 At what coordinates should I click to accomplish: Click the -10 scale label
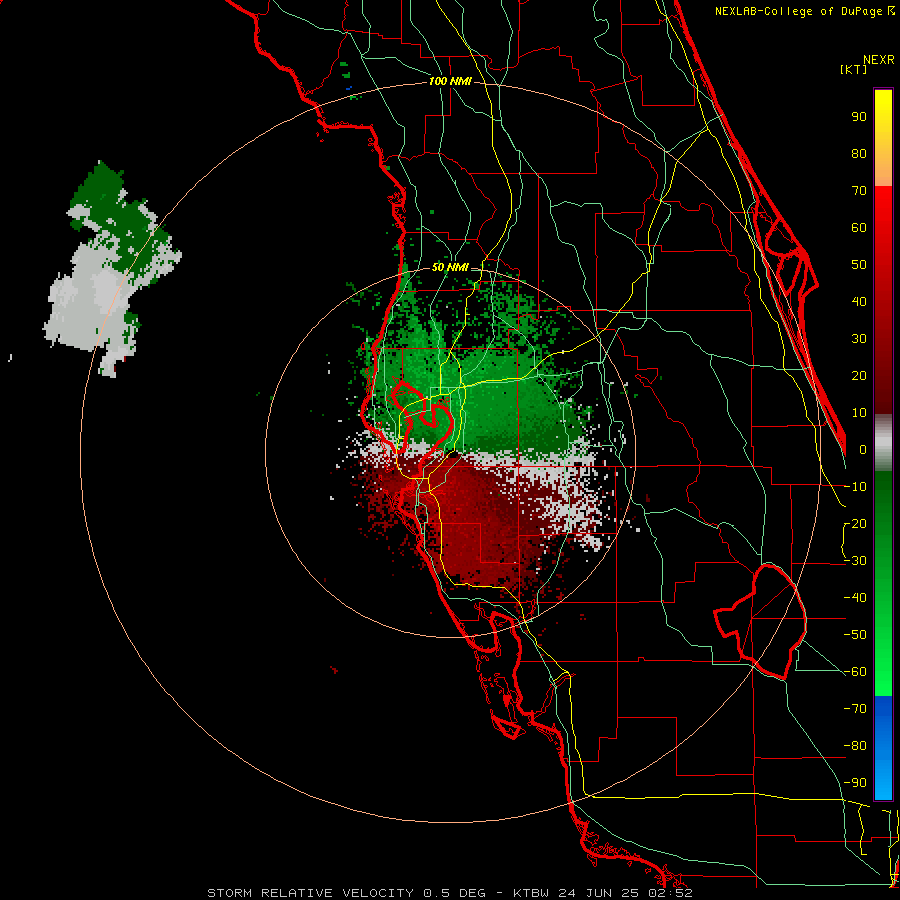tap(855, 487)
